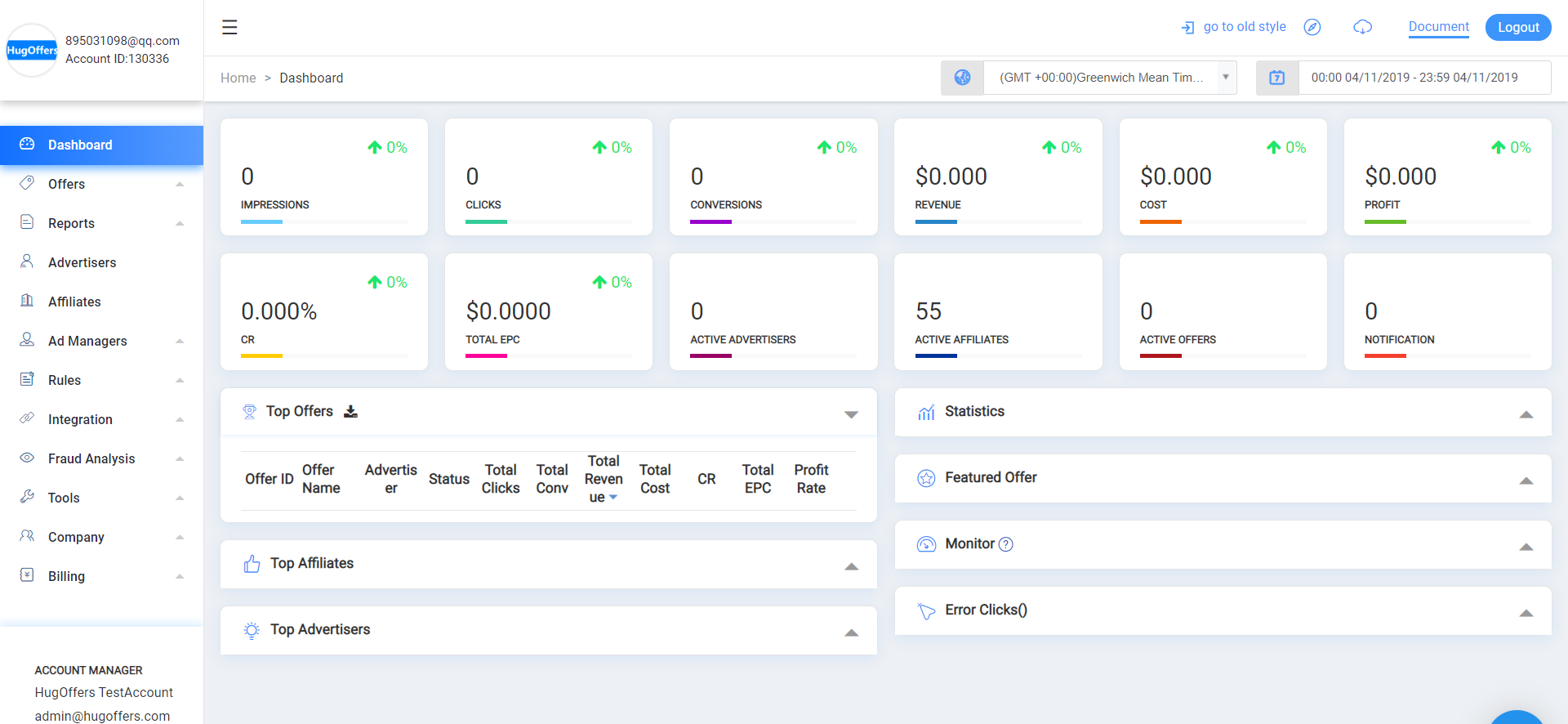
Task: Click the Home breadcrumb link
Action: pyautogui.click(x=238, y=78)
